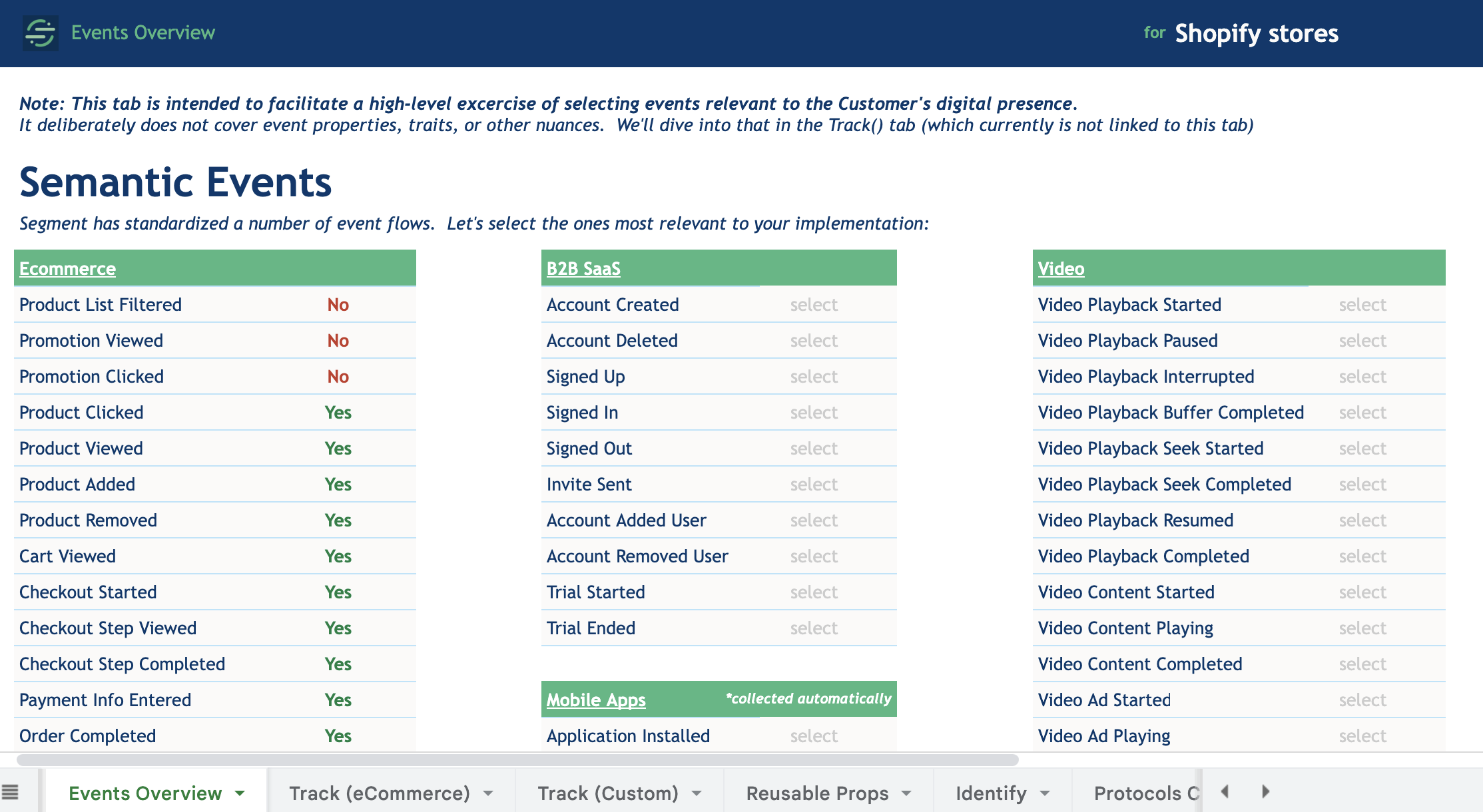Open Track (eCommerce) tab dropdown arrow
Screen dimensions: 1483x812
[x=488, y=793]
